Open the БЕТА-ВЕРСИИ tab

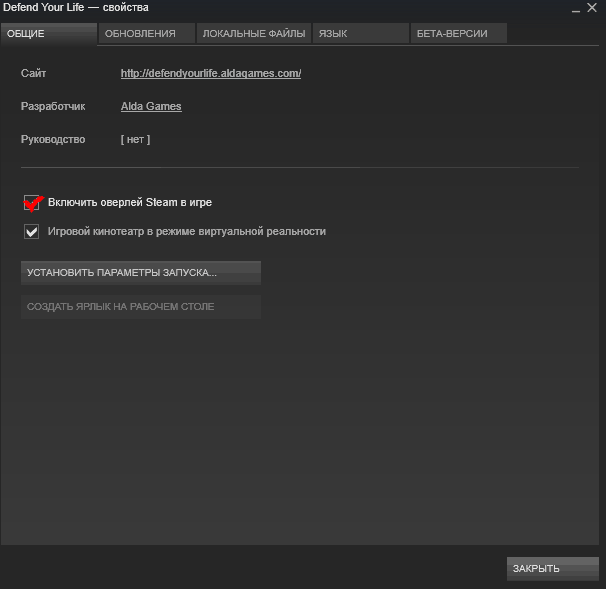click(x=452, y=33)
